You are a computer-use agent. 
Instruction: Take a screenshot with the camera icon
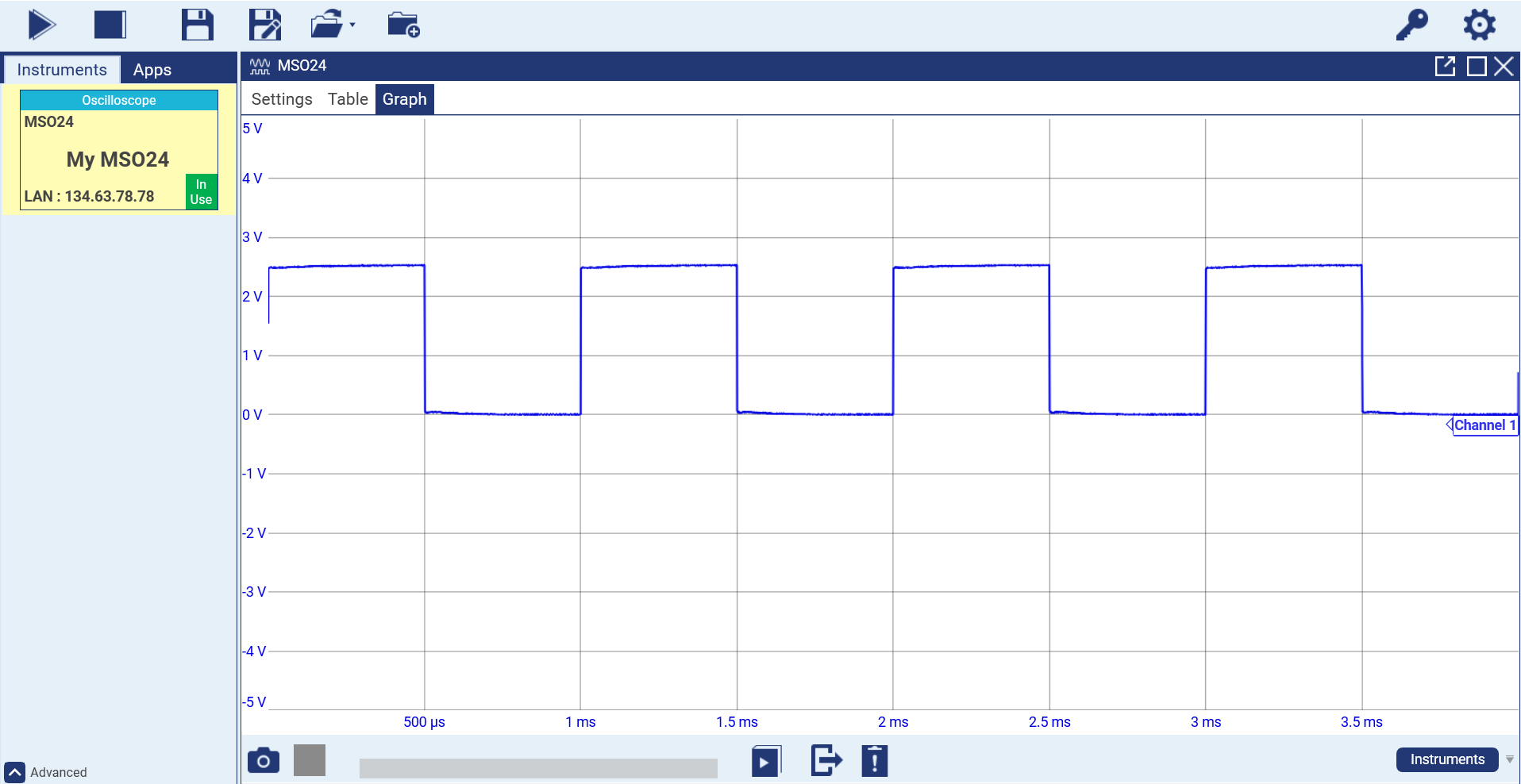click(263, 759)
